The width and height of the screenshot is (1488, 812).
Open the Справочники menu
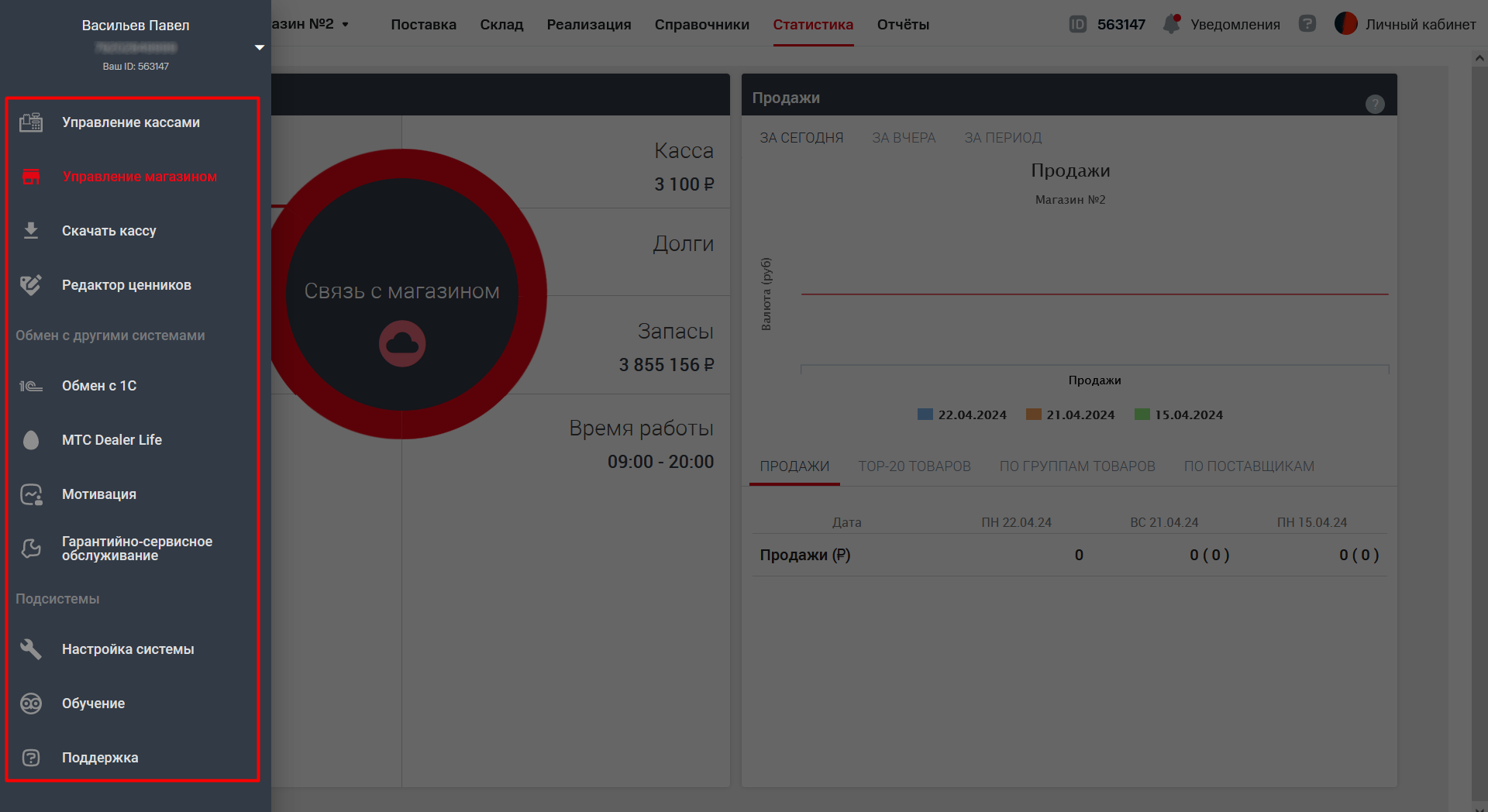tap(702, 24)
